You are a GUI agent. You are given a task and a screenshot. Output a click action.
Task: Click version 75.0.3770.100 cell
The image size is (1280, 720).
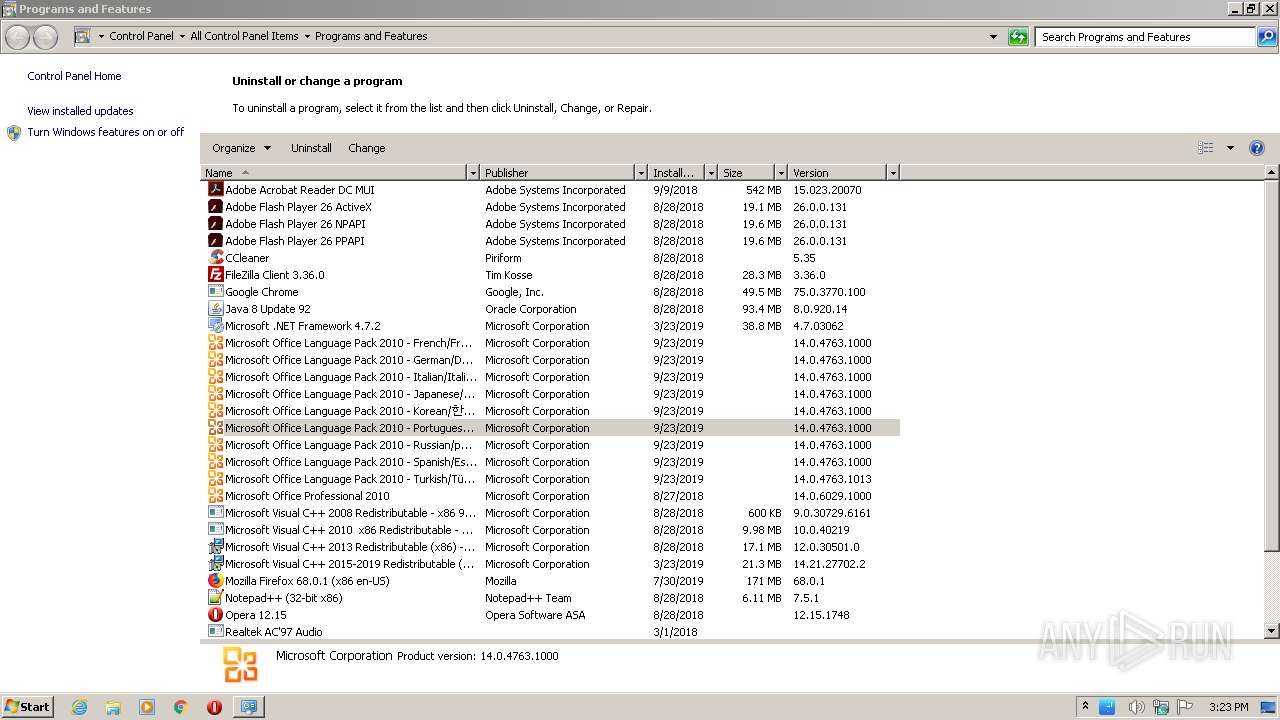pyautogui.click(x=829, y=292)
